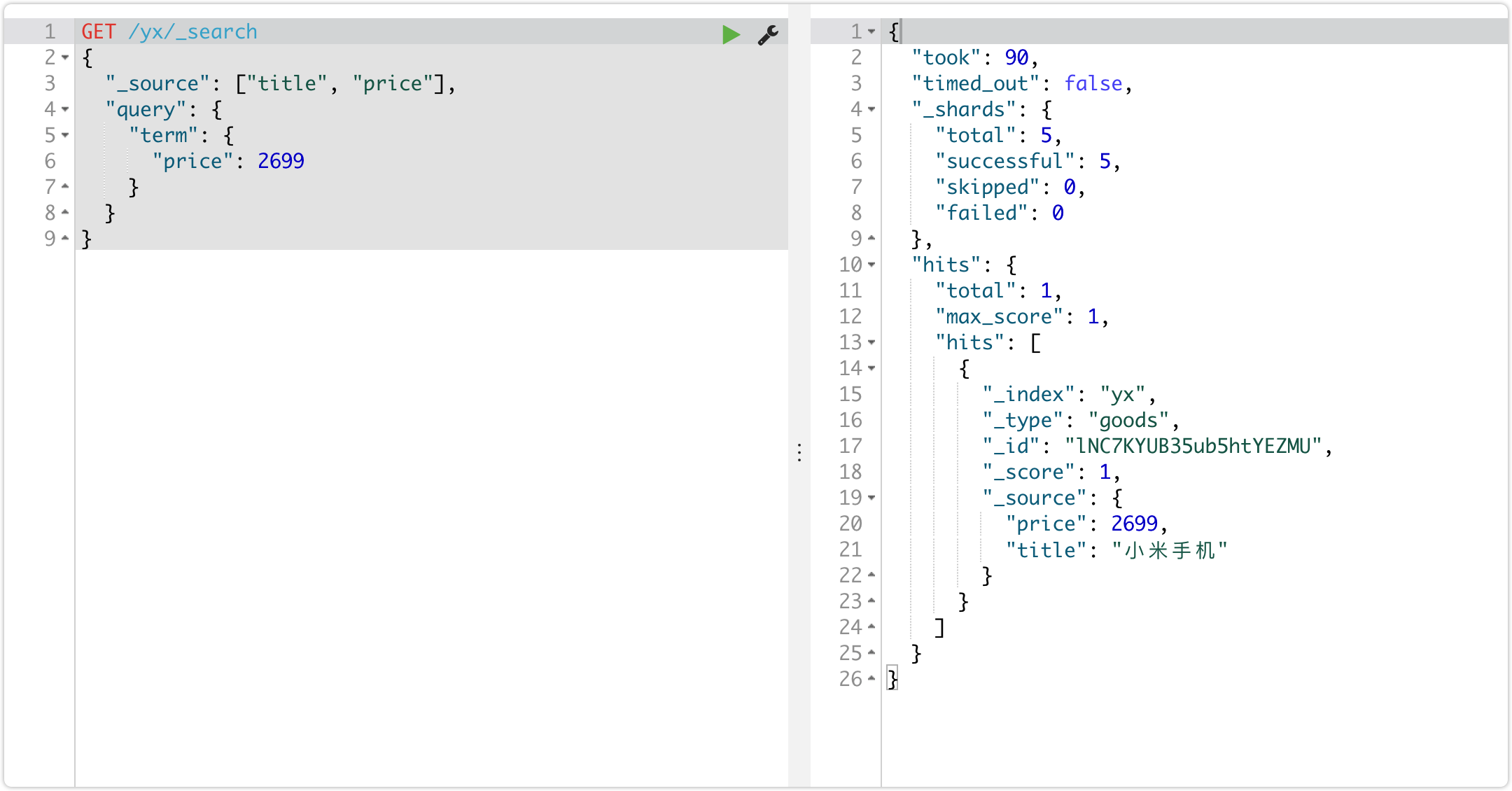This screenshot has height=791, width=1512.
Task: Click line number 6 in the request editor
Action: pos(49,161)
